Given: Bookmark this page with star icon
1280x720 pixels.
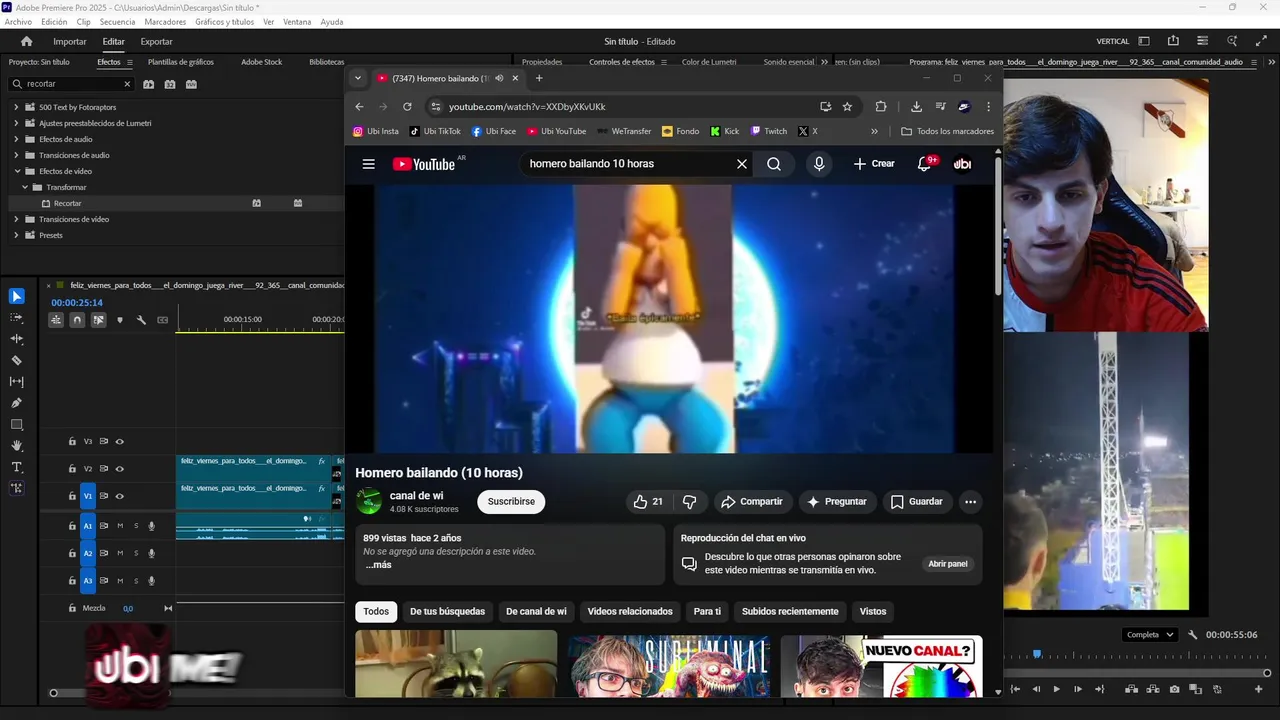Looking at the screenshot, I should click(847, 106).
